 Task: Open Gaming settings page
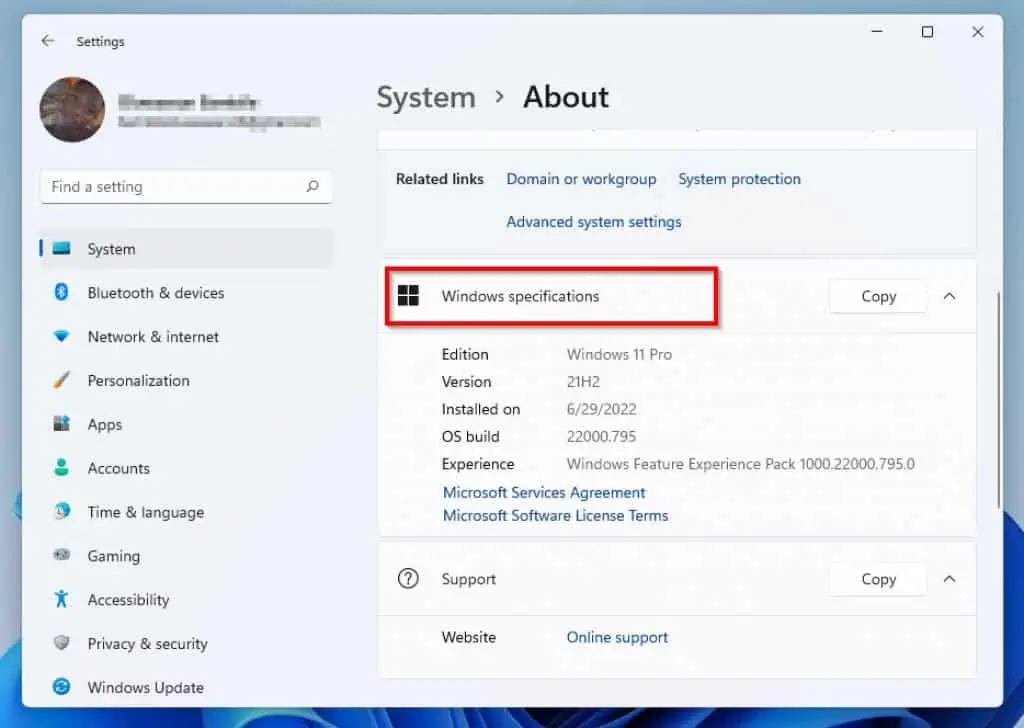point(186,556)
